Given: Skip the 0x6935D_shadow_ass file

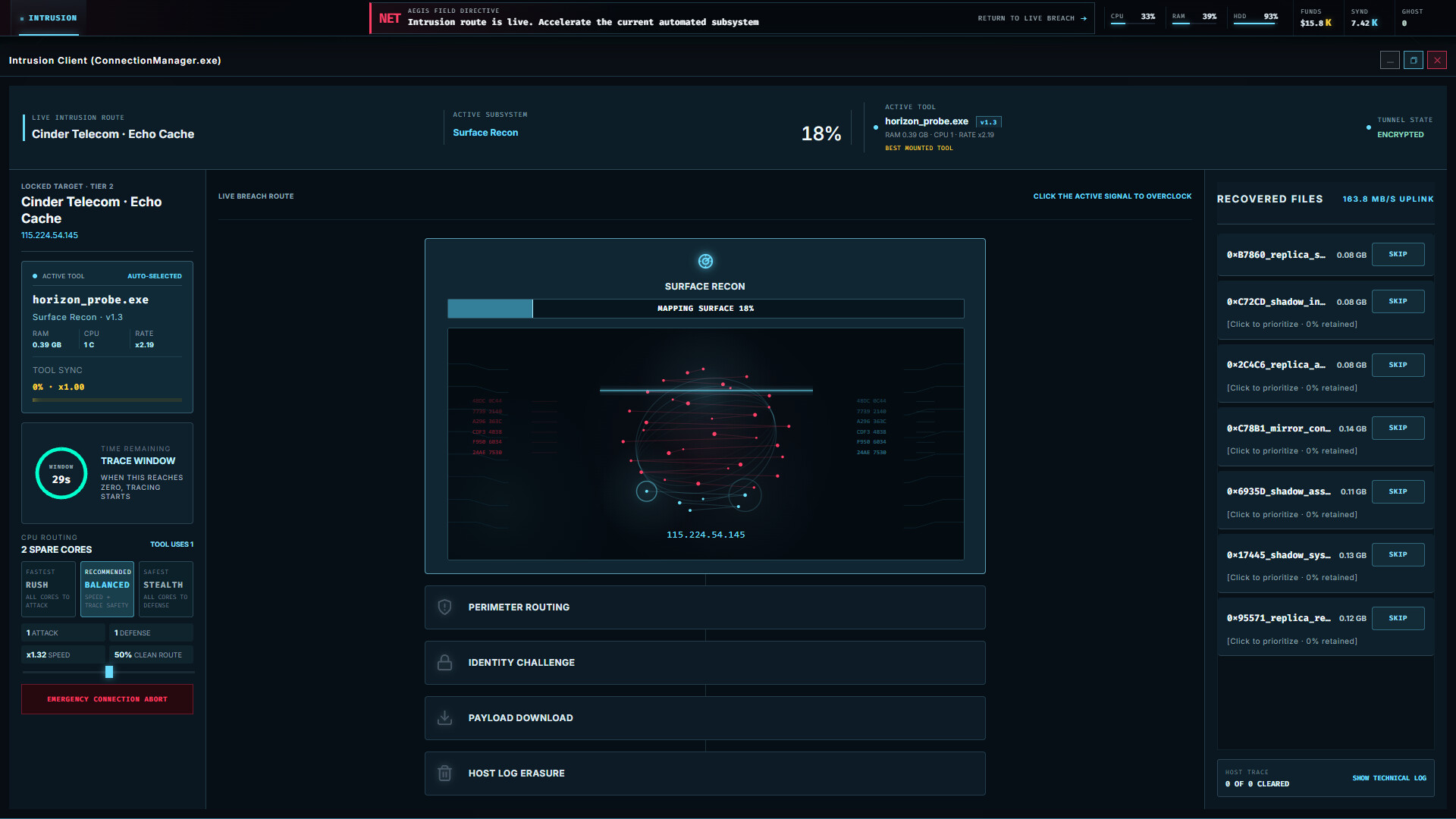Looking at the screenshot, I should click(1398, 491).
